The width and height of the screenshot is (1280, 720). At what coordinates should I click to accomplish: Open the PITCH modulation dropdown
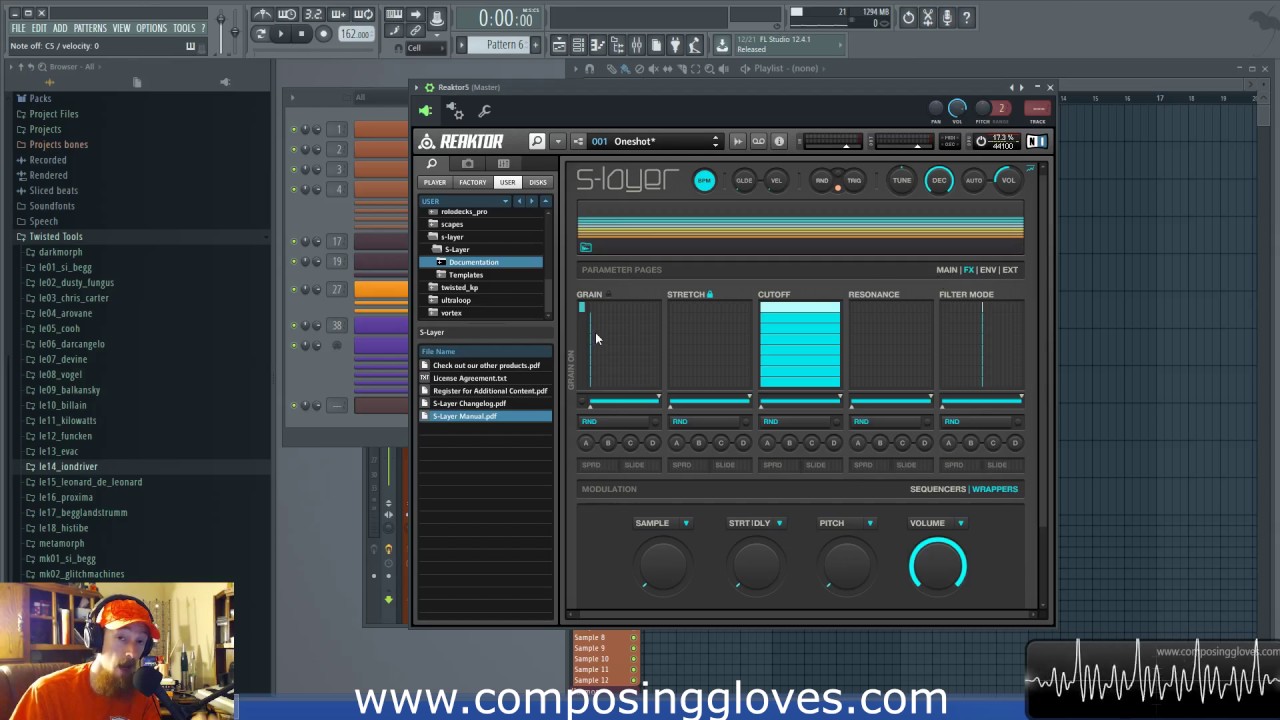click(870, 523)
